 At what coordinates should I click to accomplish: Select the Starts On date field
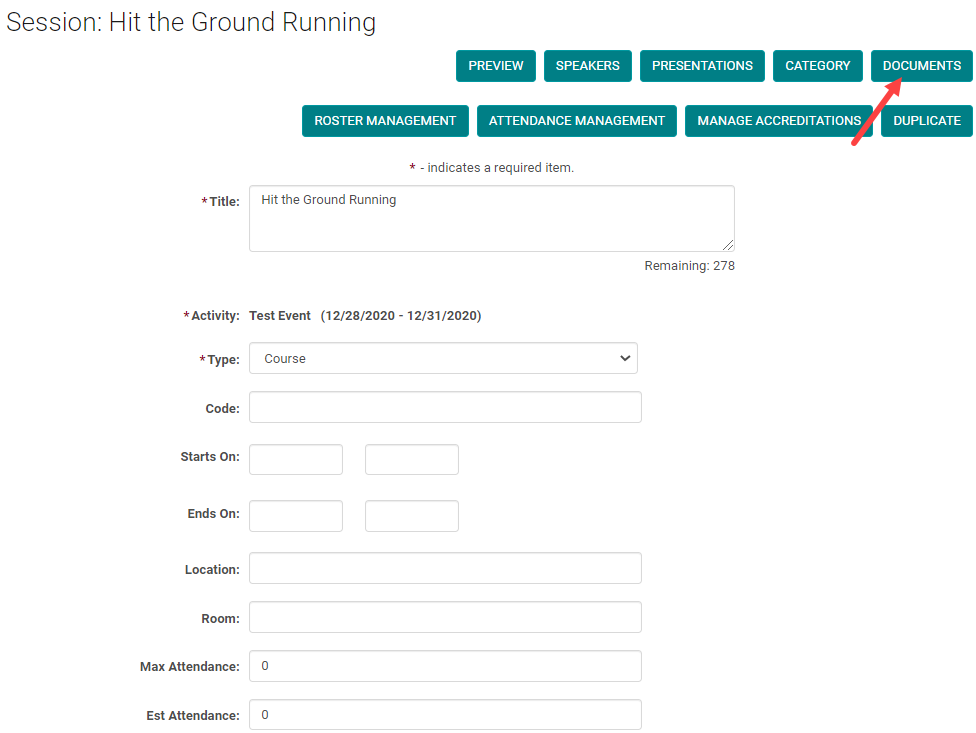[296, 460]
